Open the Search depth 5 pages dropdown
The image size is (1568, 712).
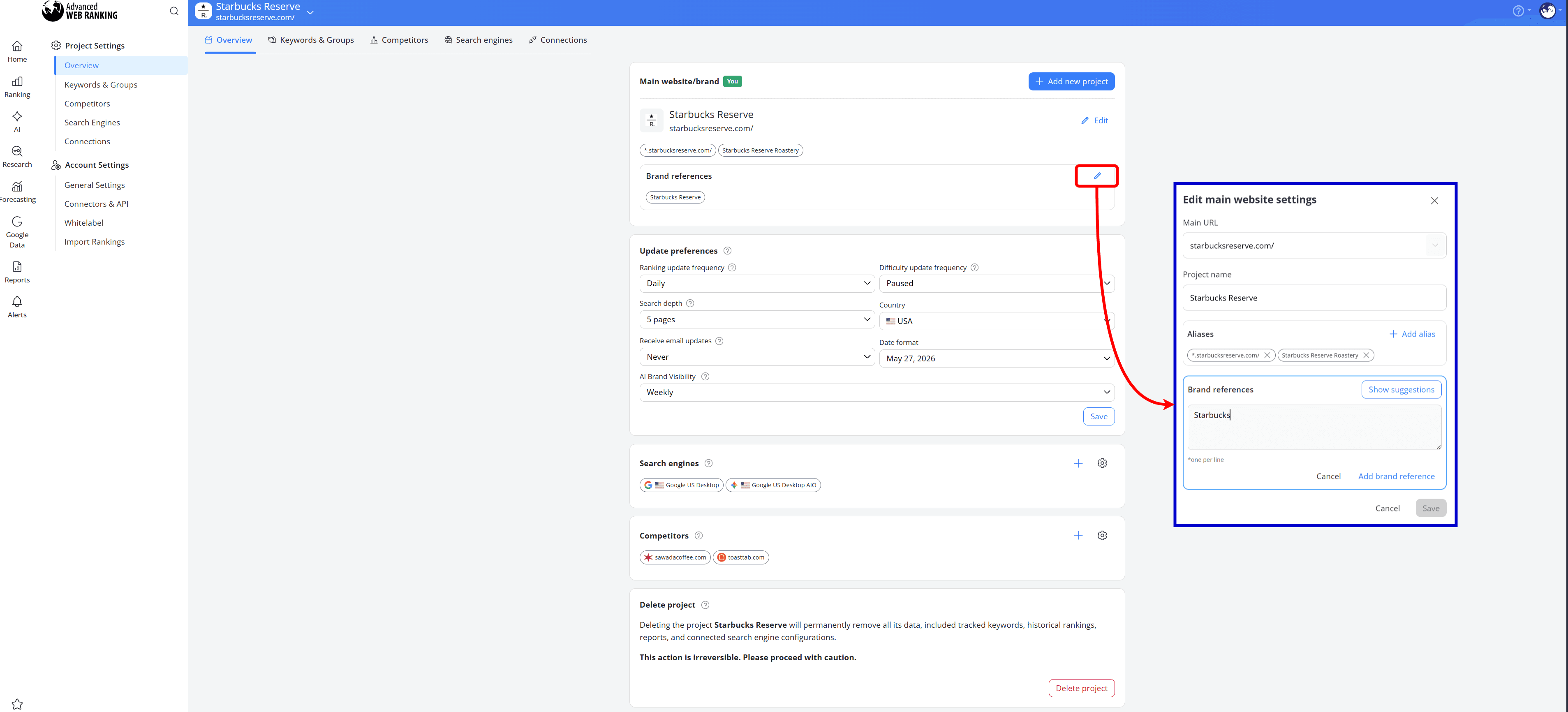(x=757, y=319)
